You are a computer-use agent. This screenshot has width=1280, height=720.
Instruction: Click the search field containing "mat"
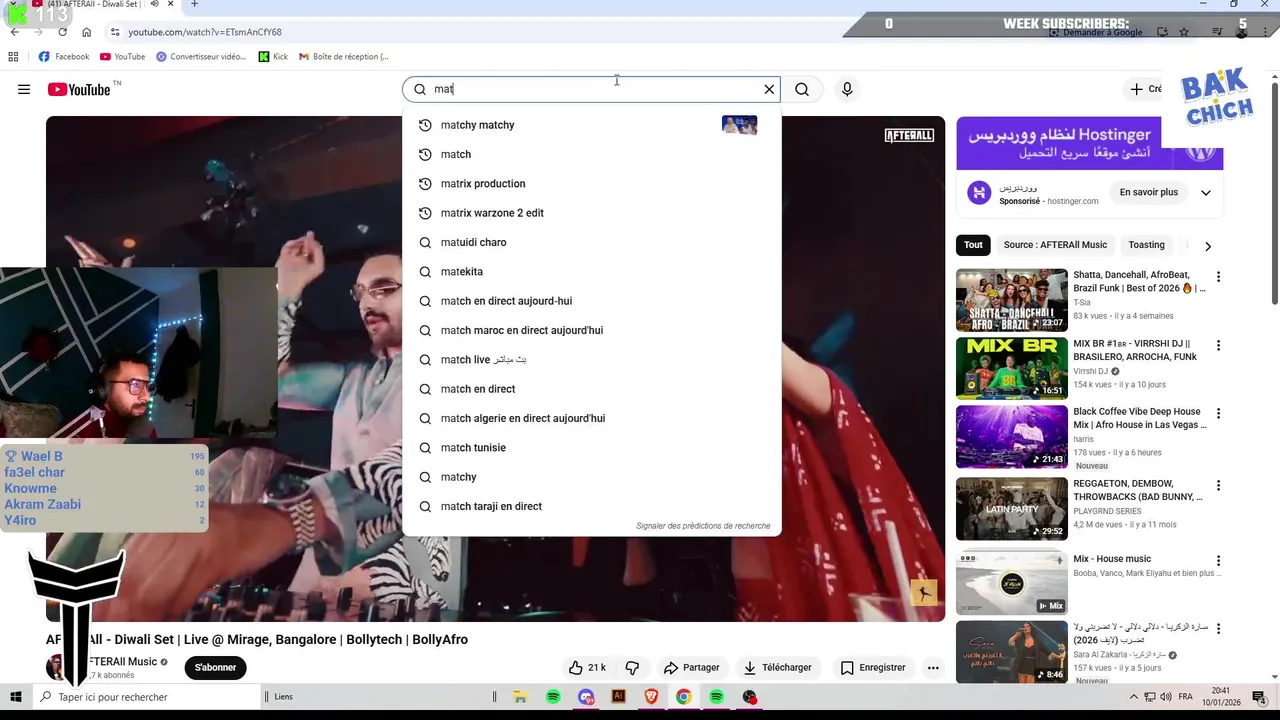pos(590,89)
